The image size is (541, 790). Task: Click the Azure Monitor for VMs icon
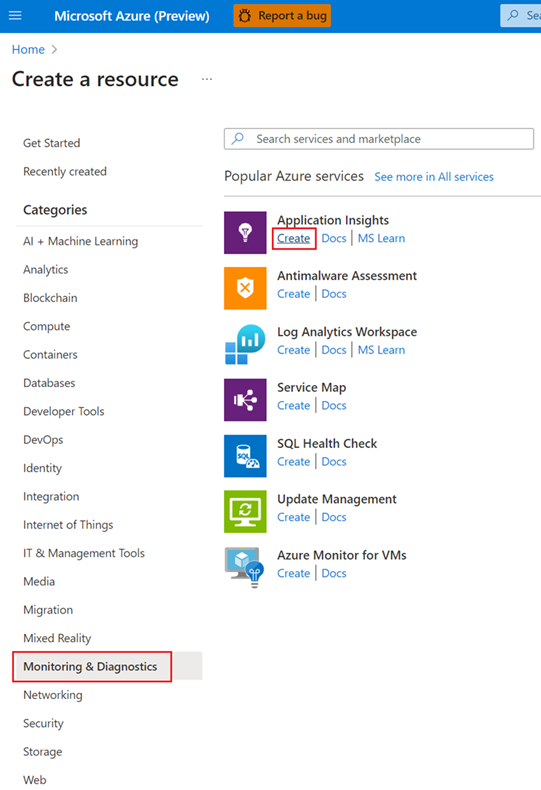pyautogui.click(x=245, y=567)
